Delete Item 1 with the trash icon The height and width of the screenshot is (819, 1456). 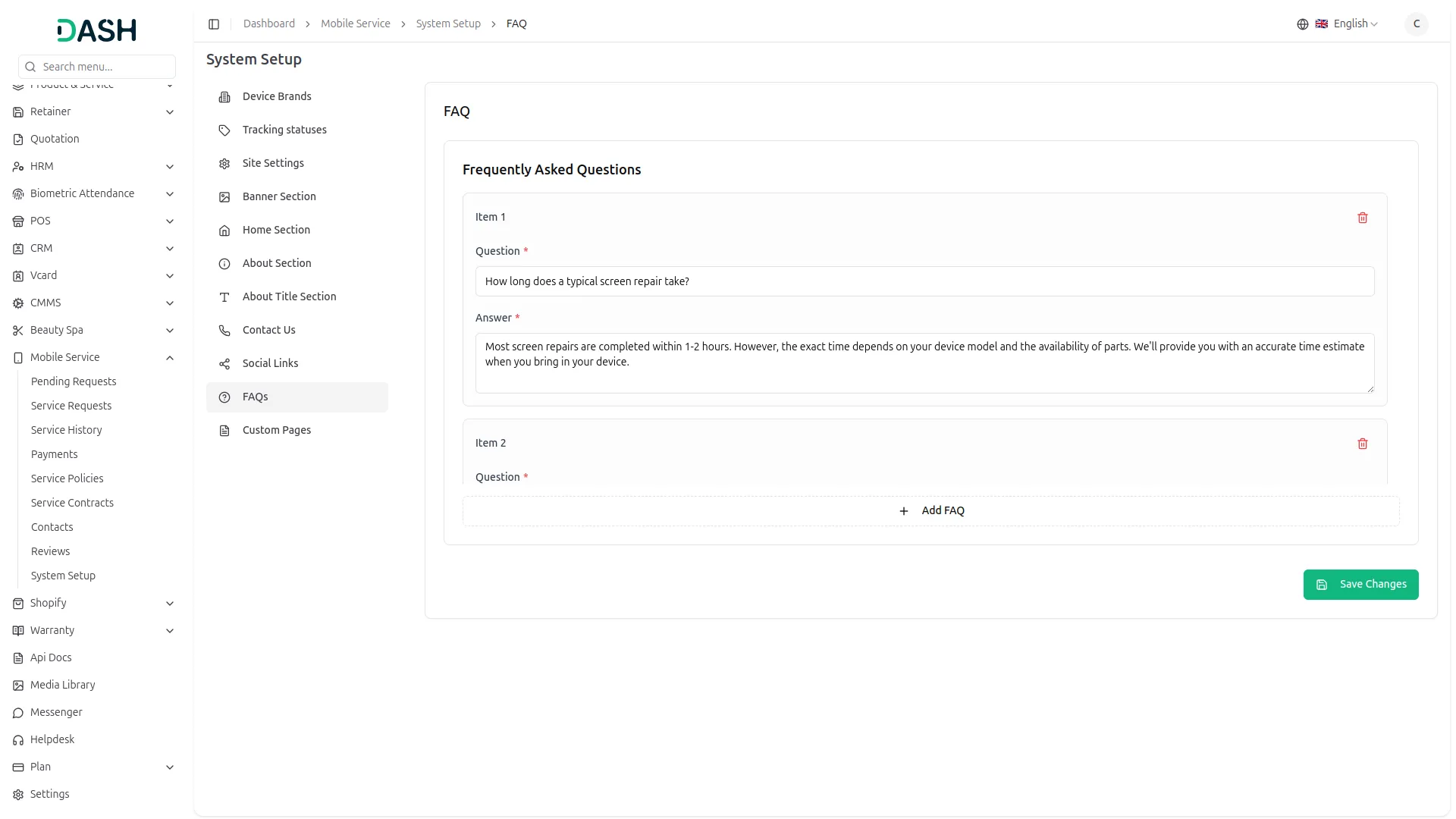1363,218
